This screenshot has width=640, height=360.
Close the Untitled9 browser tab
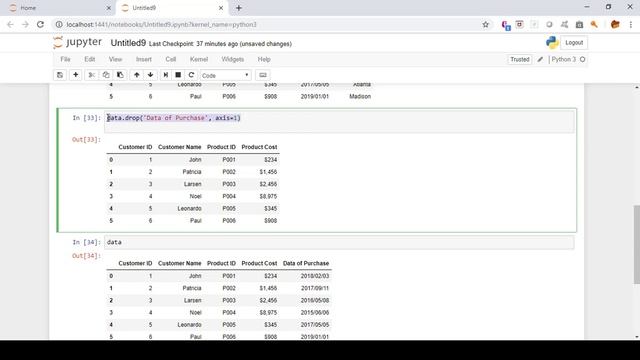coord(221,8)
